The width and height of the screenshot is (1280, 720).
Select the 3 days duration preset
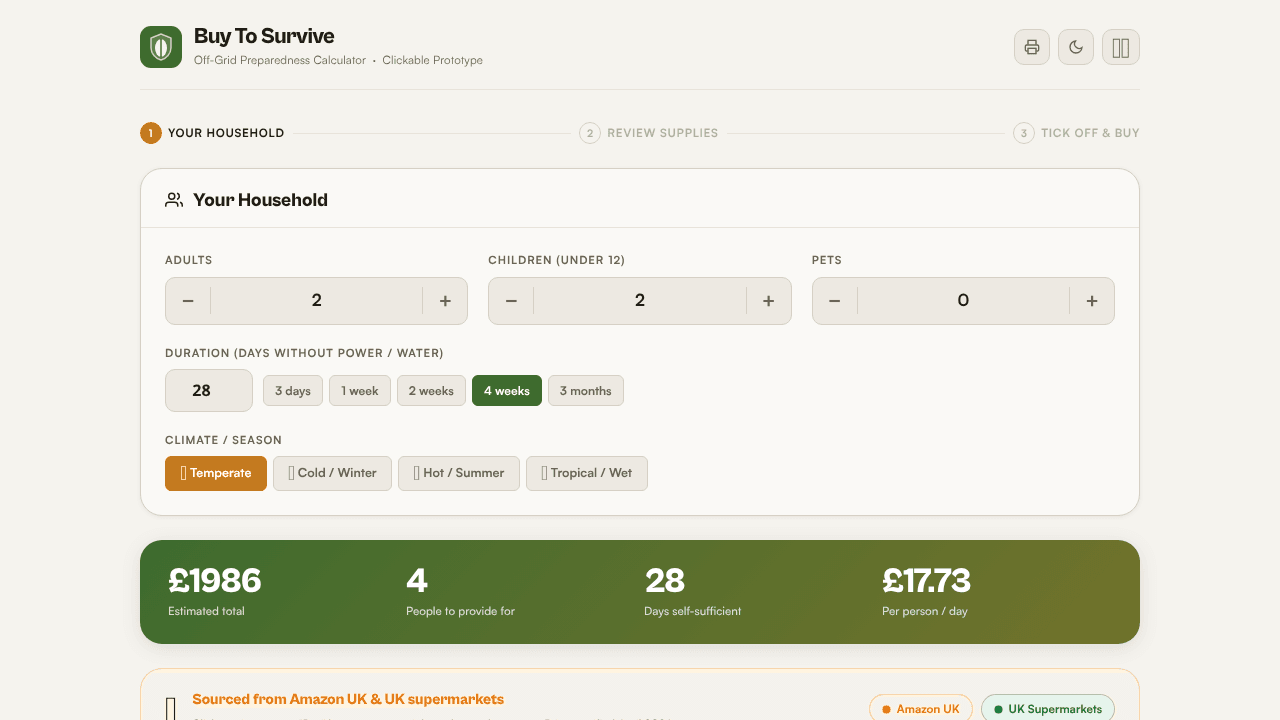(x=293, y=391)
